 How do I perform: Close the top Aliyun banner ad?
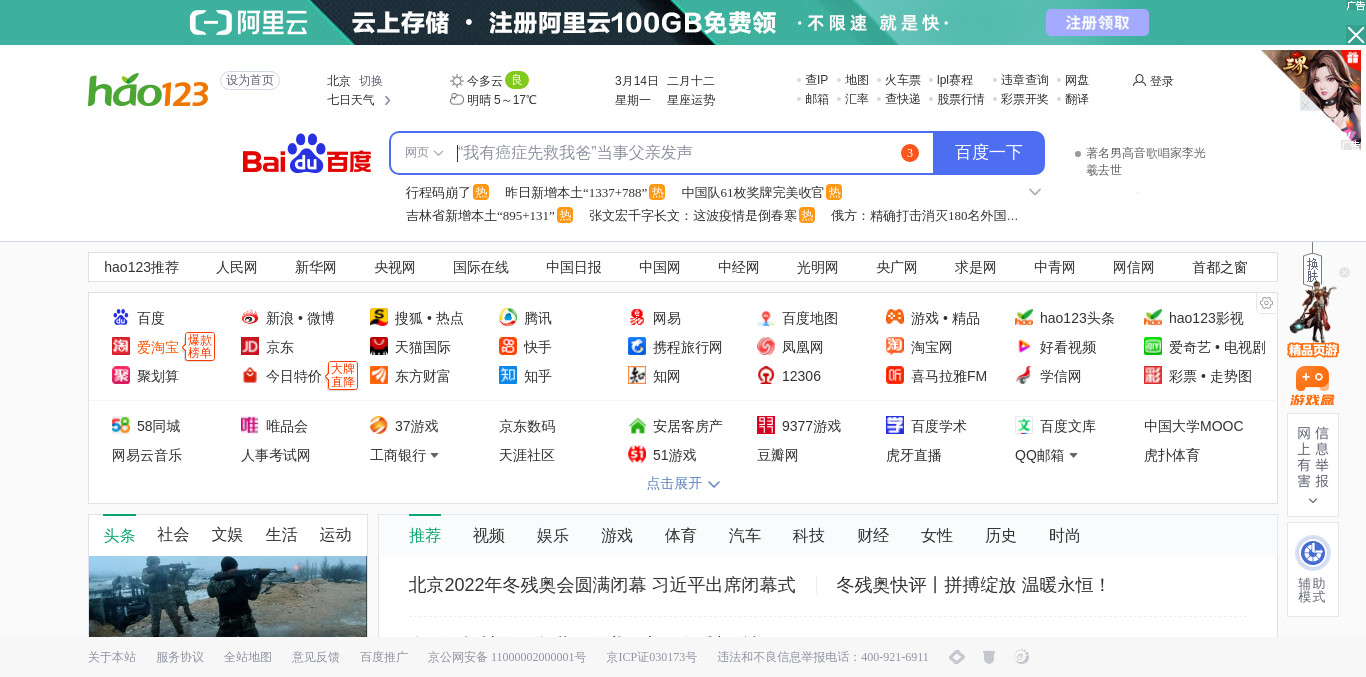pyautogui.click(x=1355, y=35)
